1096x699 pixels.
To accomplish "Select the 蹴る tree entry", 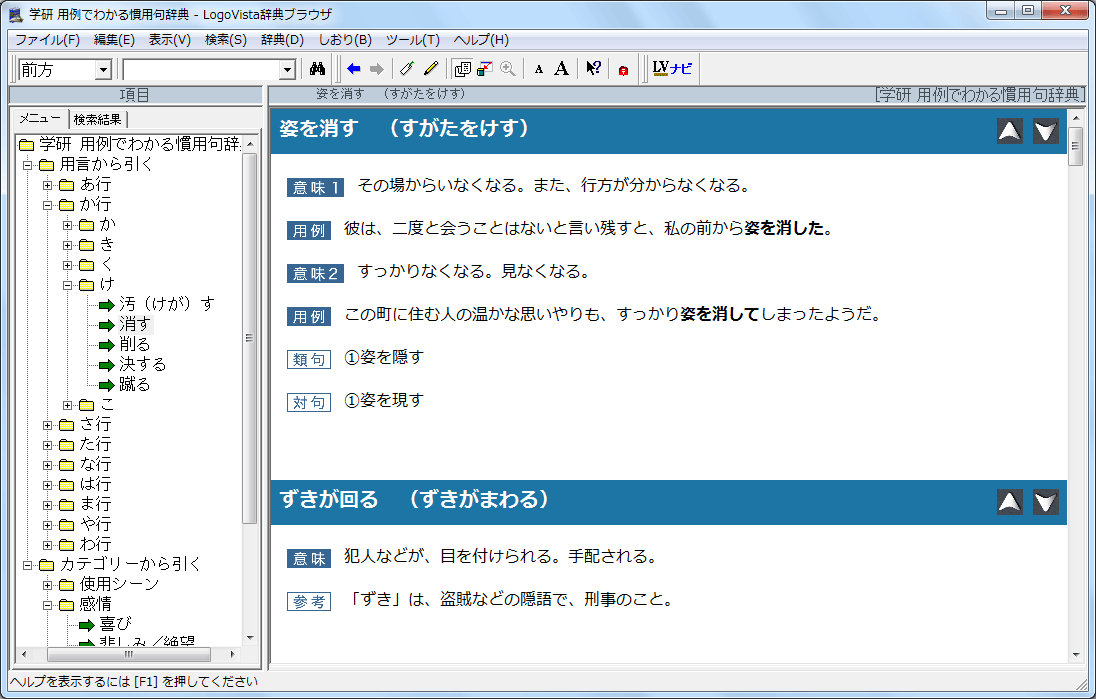I will click(x=134, y=384).
